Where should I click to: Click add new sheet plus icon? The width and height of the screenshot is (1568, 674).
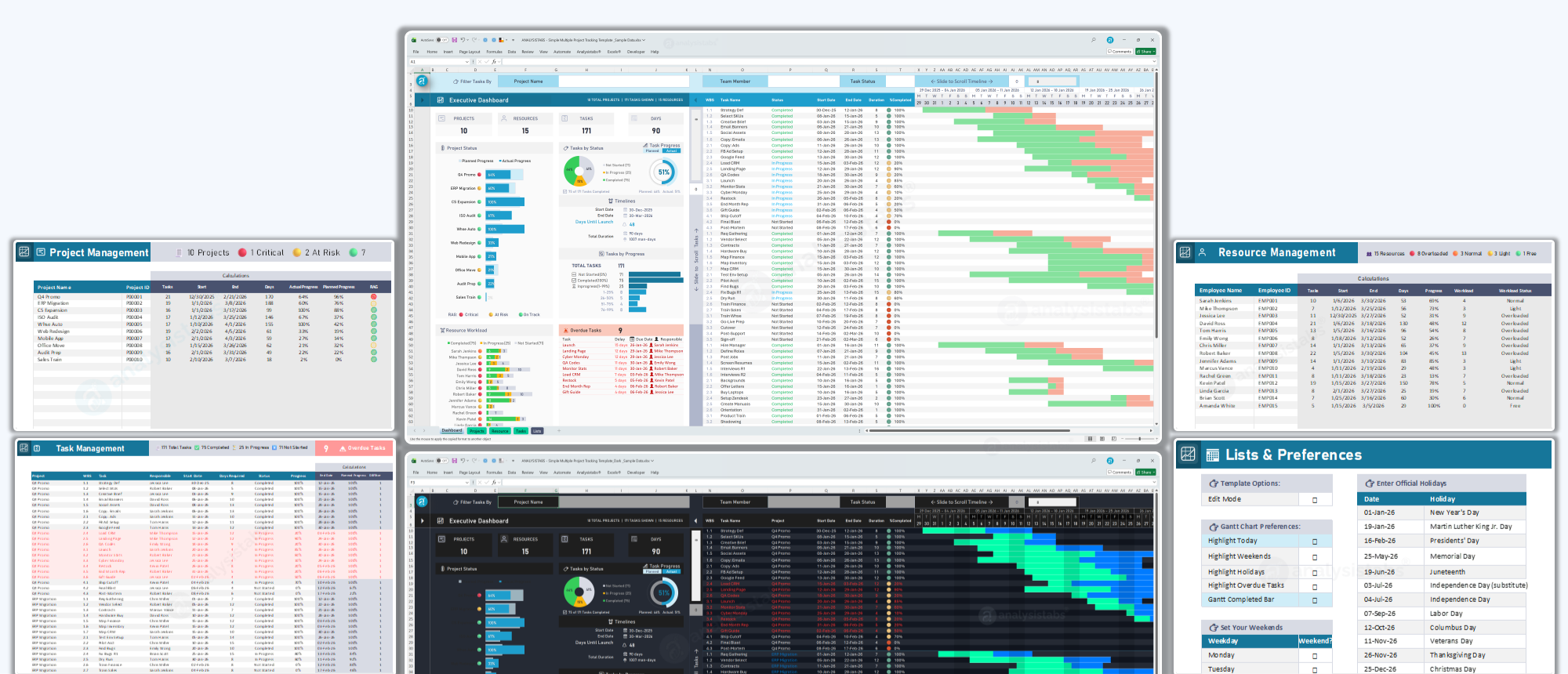[x=559, y=431]
